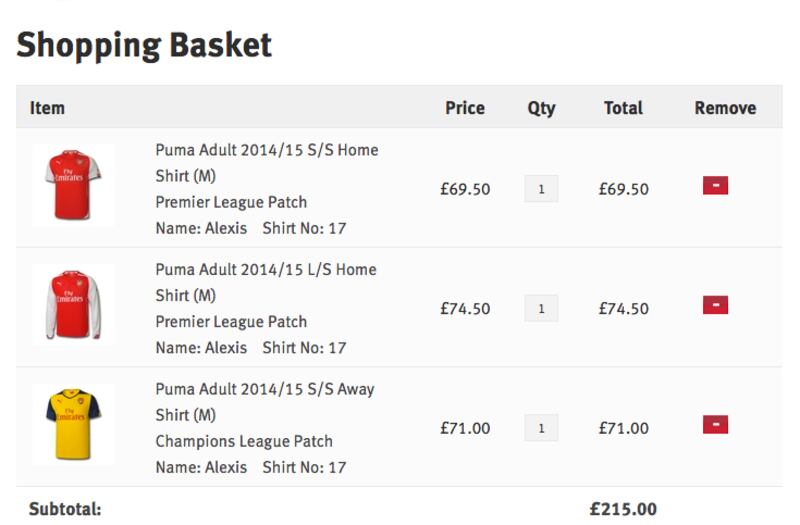Open the red short-sleeve home shirt thumbnail
Screen dimensions: 800x525
(x=73, y=185)
